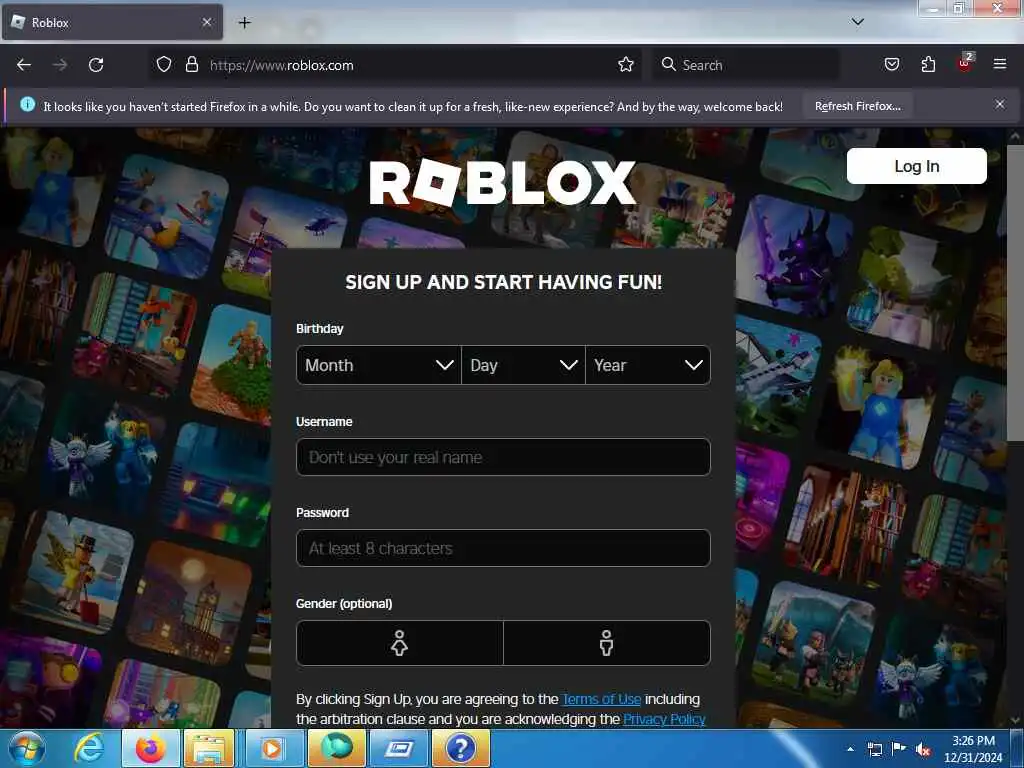Viewport: 1024px width, 768px height.
Task: Open a new tab with the plus button
Action: point(244,23)
